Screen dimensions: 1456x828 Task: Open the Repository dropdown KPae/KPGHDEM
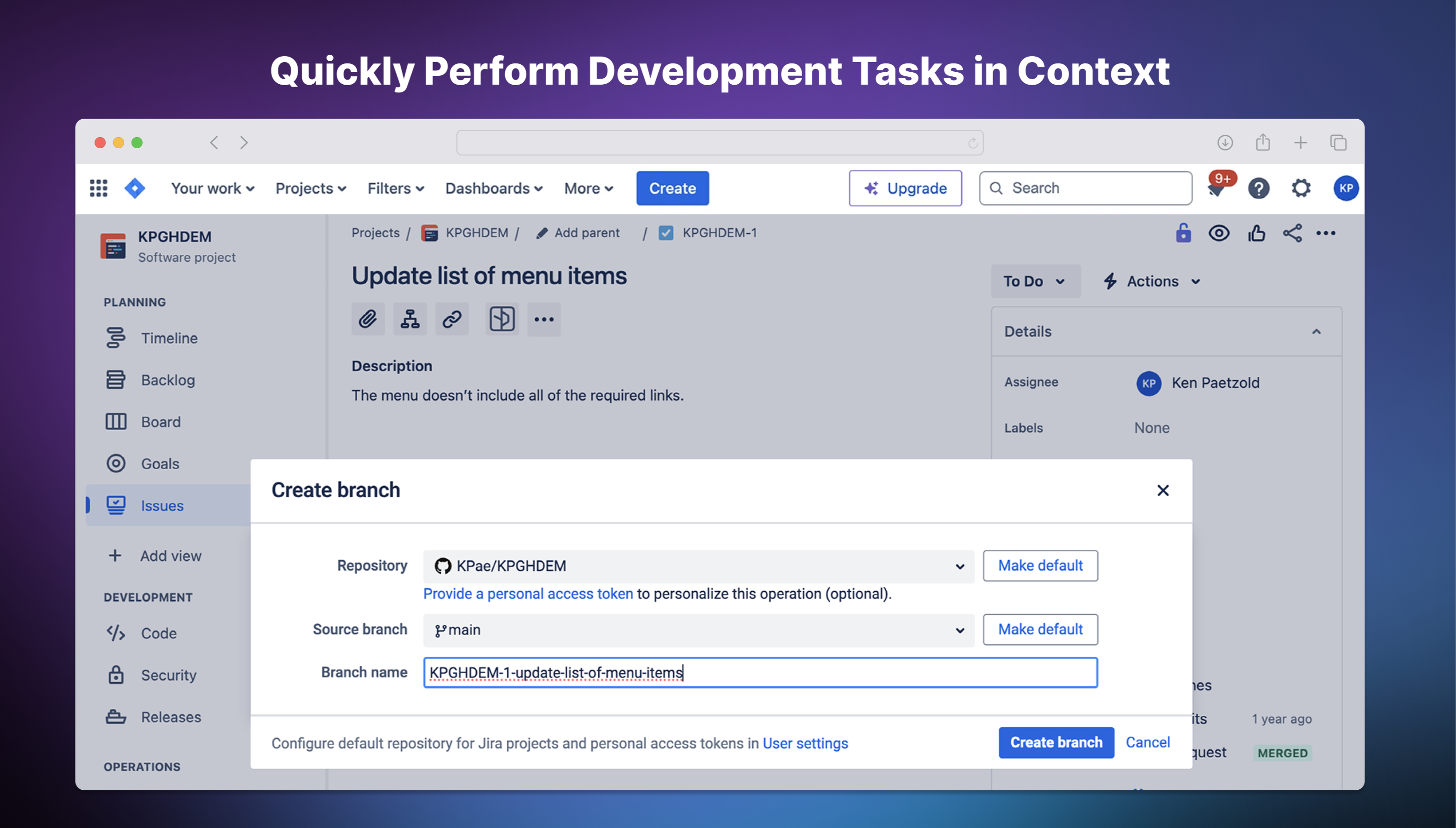coord(698,566)
